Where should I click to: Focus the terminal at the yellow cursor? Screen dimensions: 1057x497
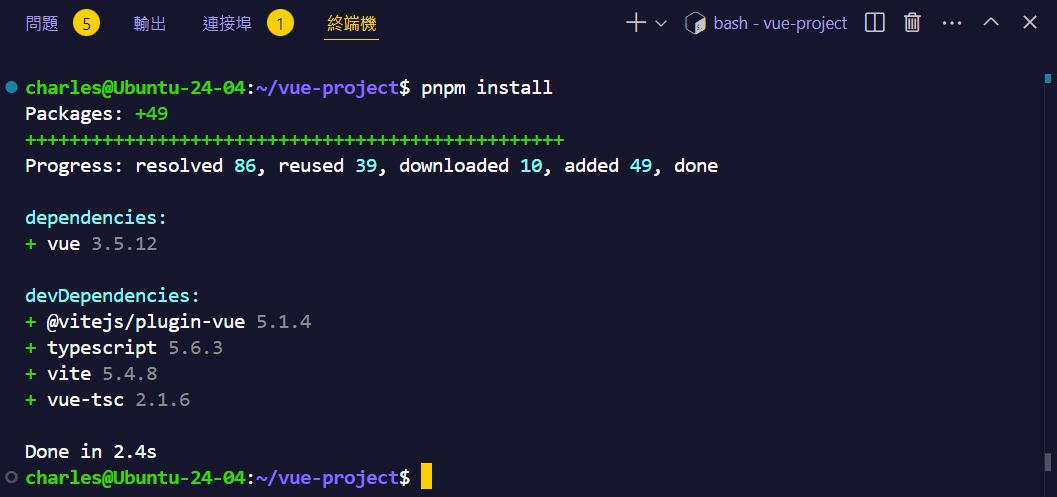[426, 477]
